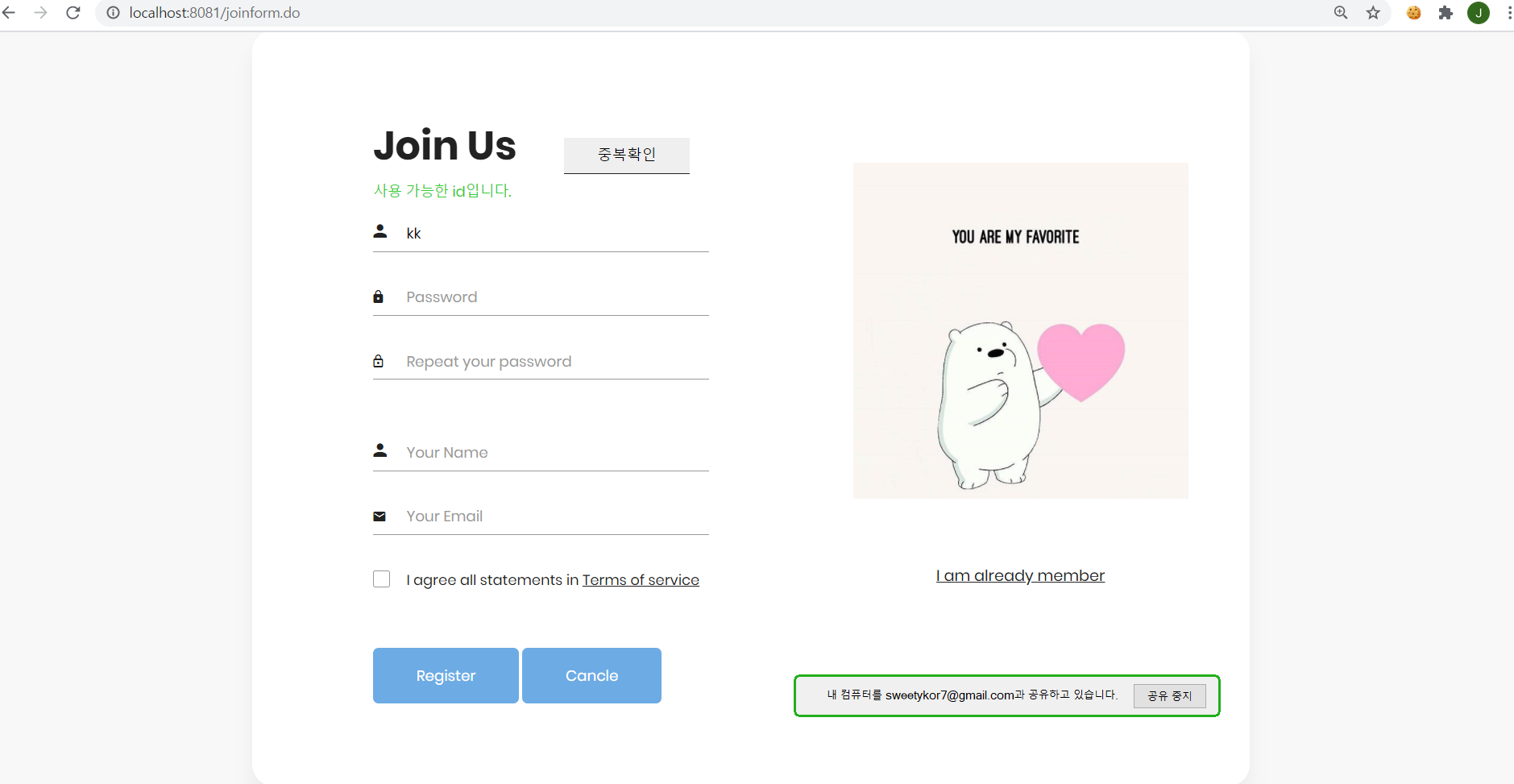This screenshot has height=784, width=1514.
Task: Click the page reload icon
Action: click(73, 13)
